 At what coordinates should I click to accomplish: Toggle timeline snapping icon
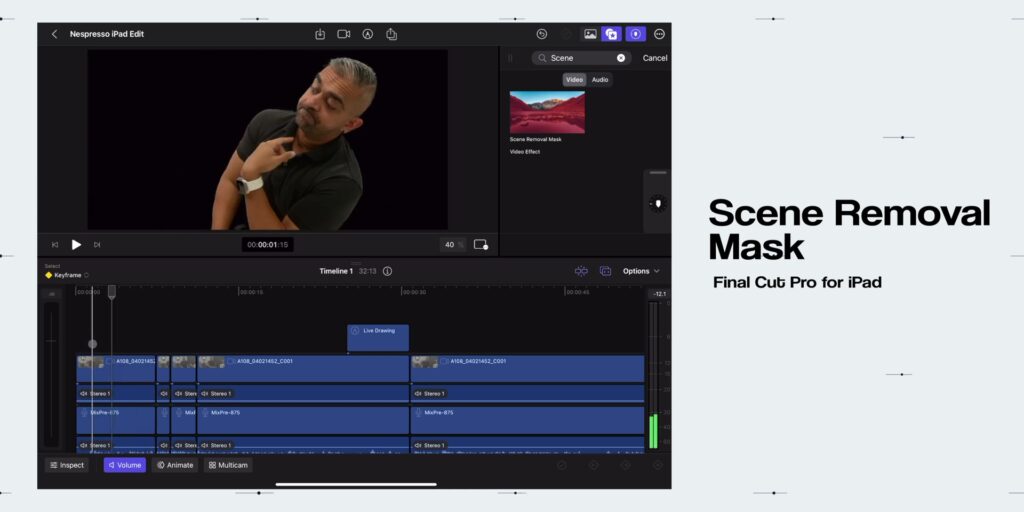[x=581, y=271]
